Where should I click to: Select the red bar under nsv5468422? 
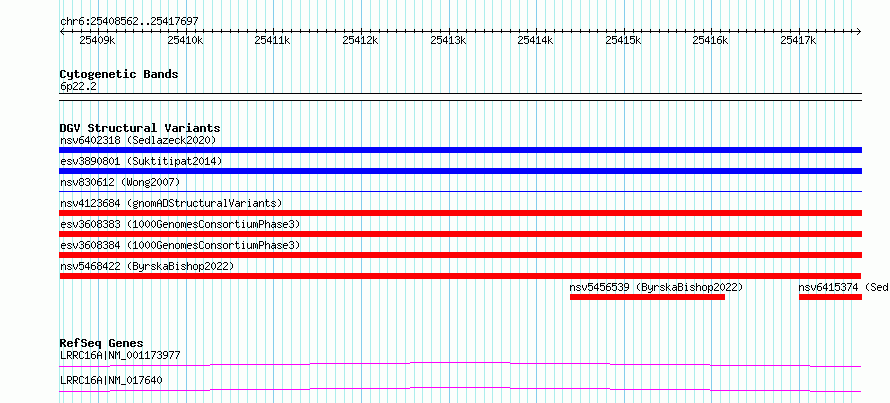click(460, 276)
